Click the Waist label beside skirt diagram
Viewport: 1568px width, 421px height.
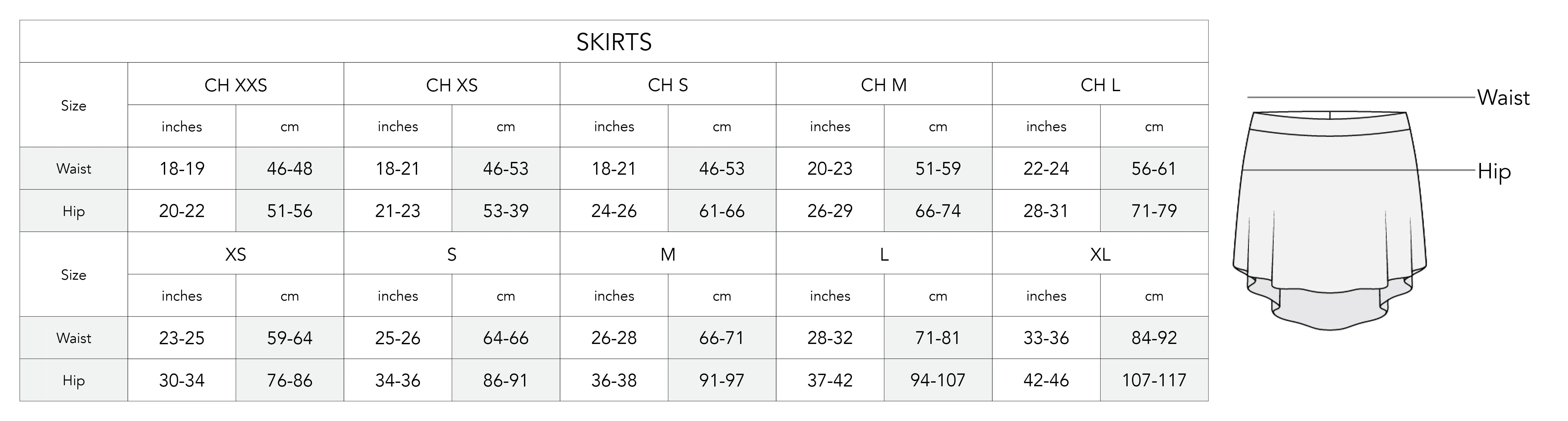1503,97
